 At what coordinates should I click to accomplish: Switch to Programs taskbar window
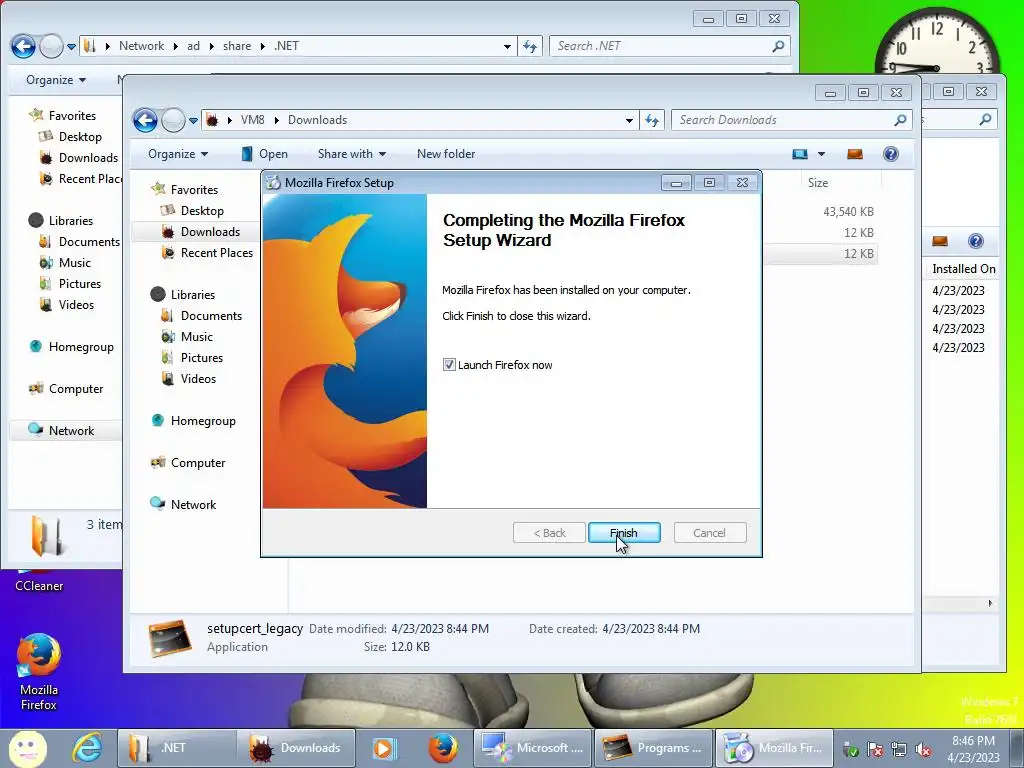(653, 748)
